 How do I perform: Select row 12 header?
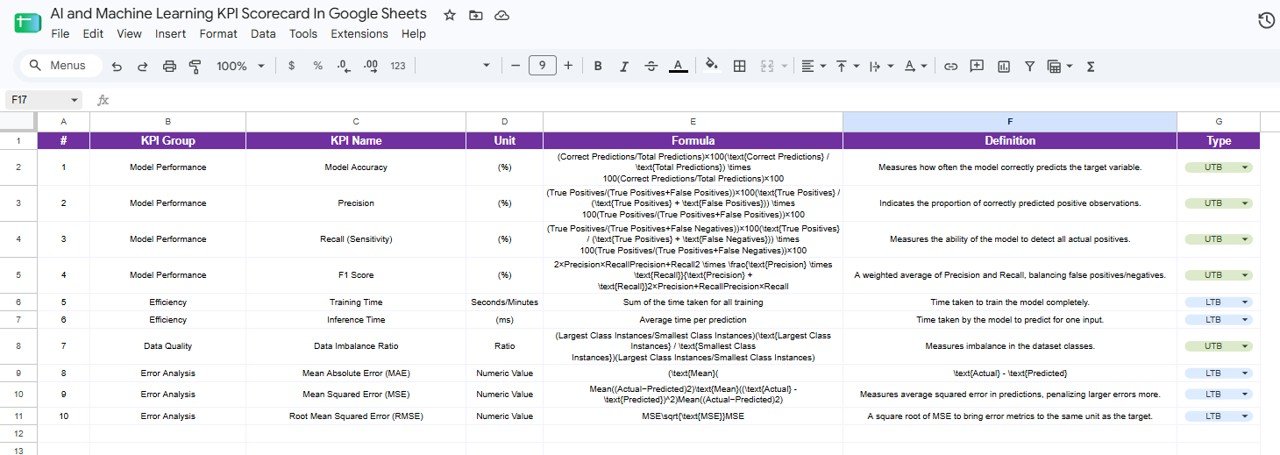18,433
